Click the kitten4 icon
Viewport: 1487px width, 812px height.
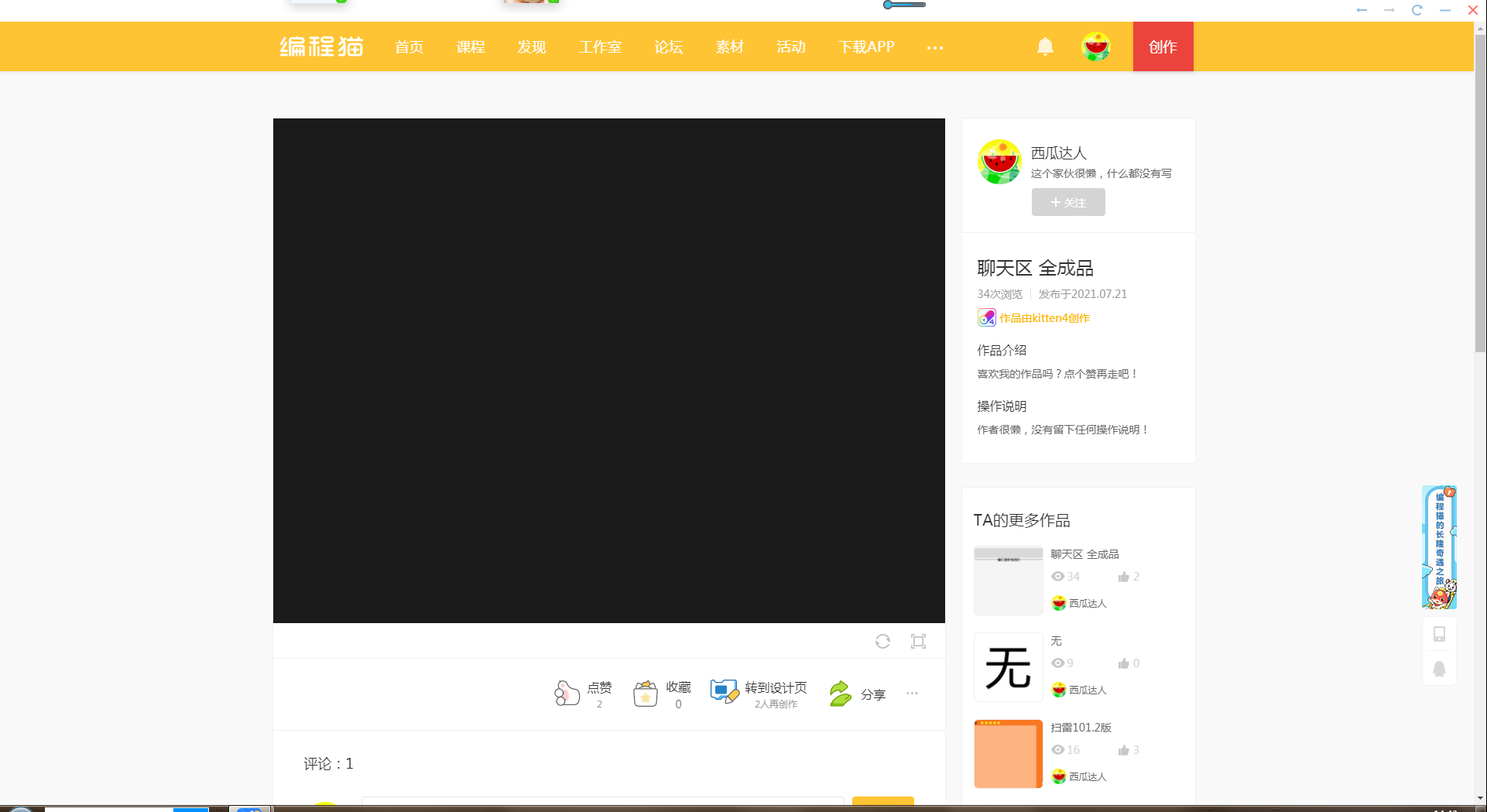click(x=986, y=317)
